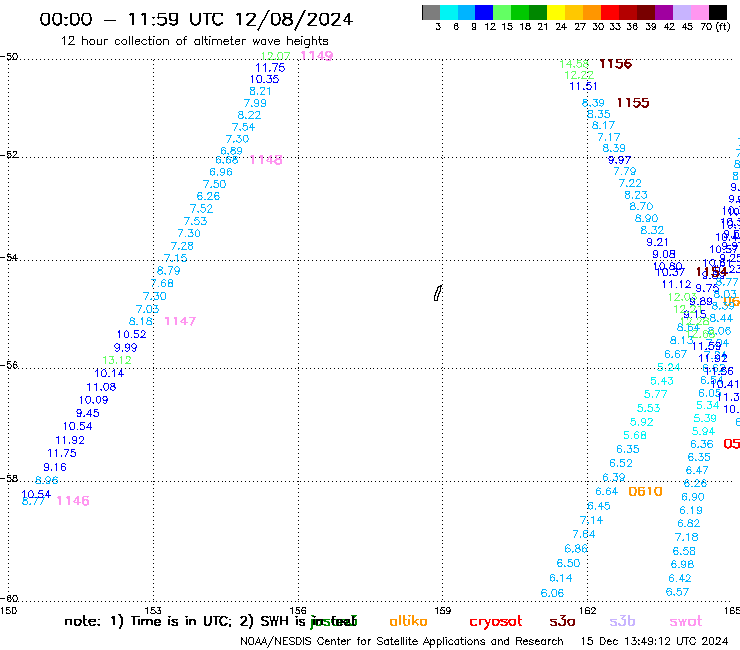Click the wave height value '7.28'

coord(182,246)
